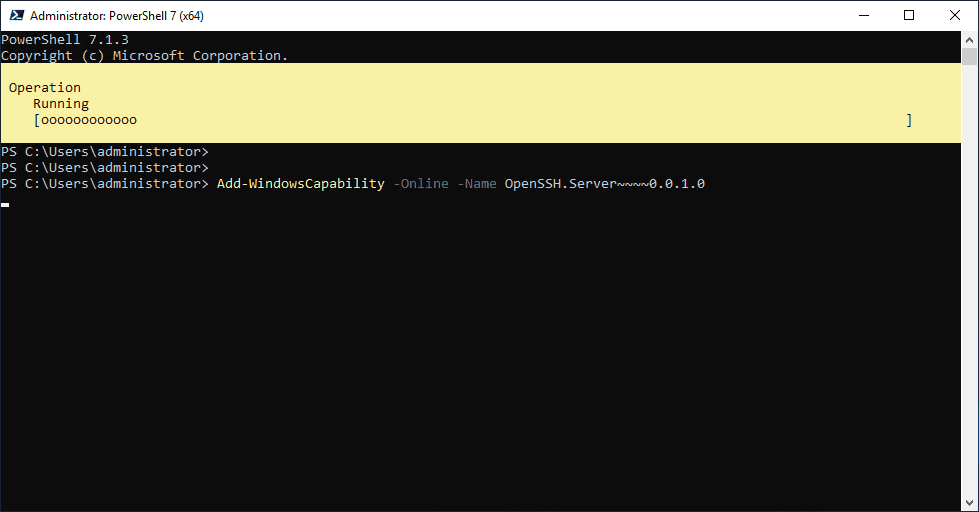Click the Microsoft Corporation copyright line

(144, 56)
